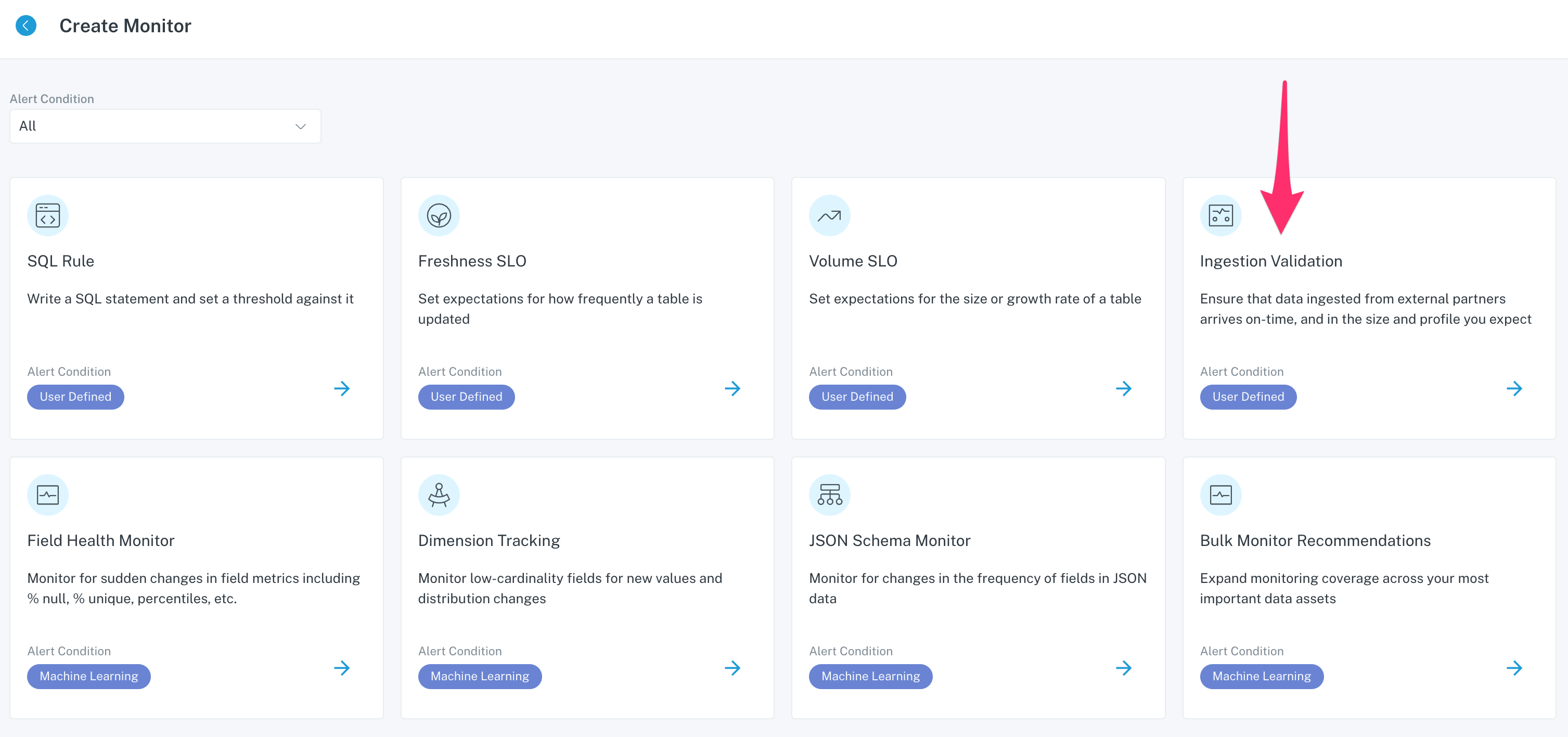
Task: Click the Bulk Monitor Recommendations pulse icon
Action: click(x=1220, y=494)
